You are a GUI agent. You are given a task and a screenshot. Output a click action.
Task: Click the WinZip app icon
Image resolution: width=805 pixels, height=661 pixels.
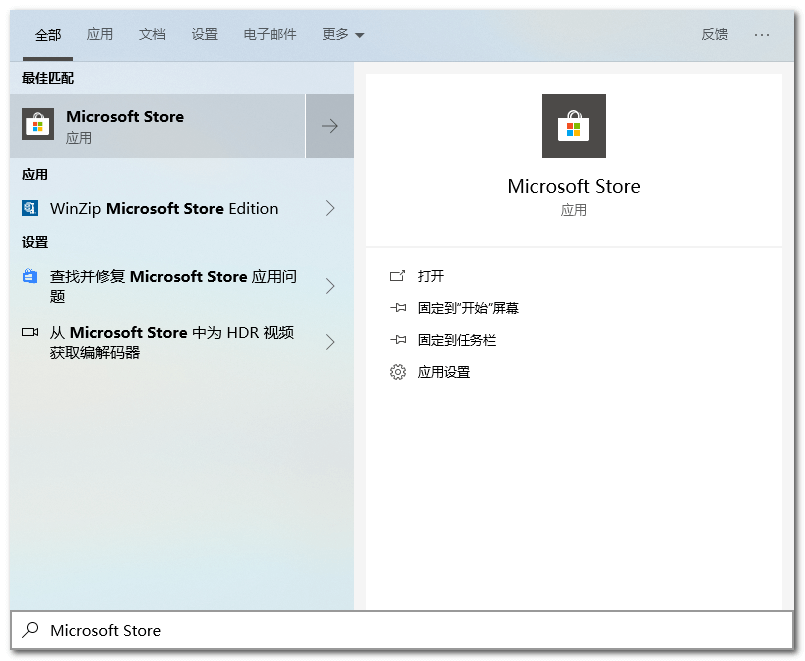point(30,208)
